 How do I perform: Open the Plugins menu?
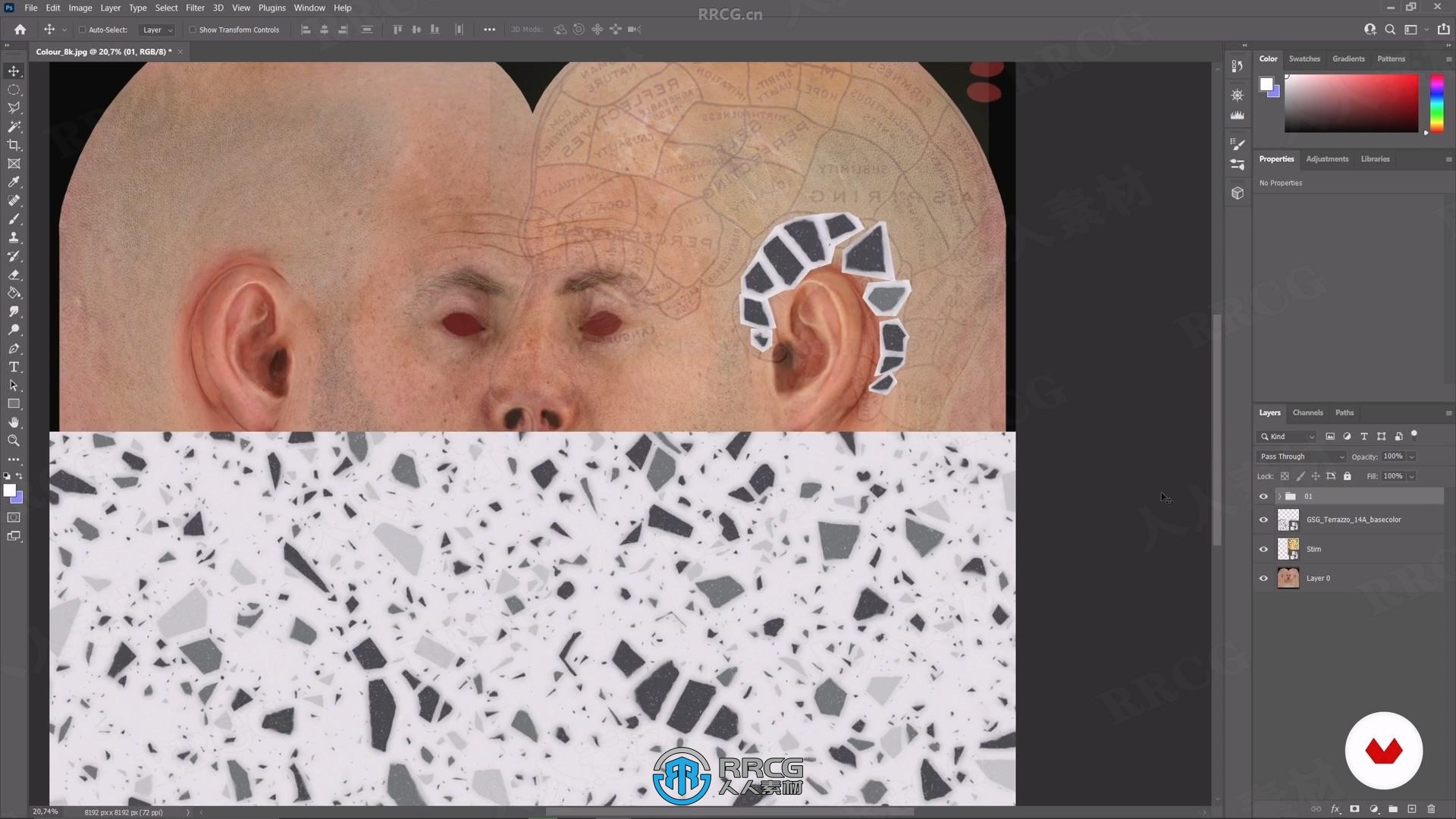pos(271,8)
